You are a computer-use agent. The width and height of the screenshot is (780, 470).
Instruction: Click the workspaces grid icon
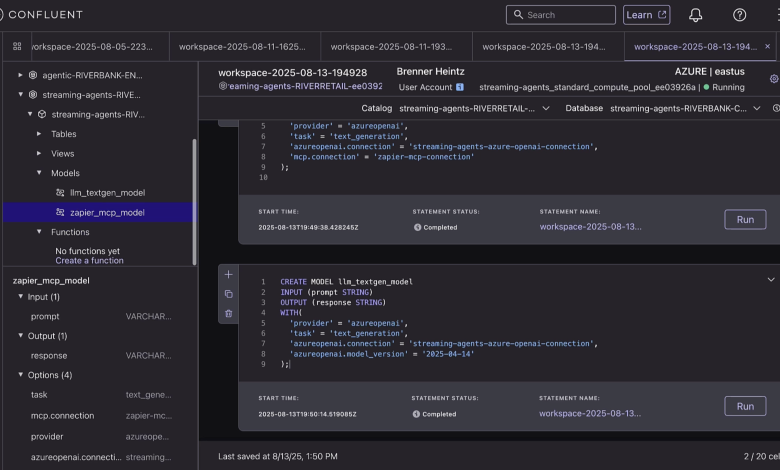tap(17, 46)
